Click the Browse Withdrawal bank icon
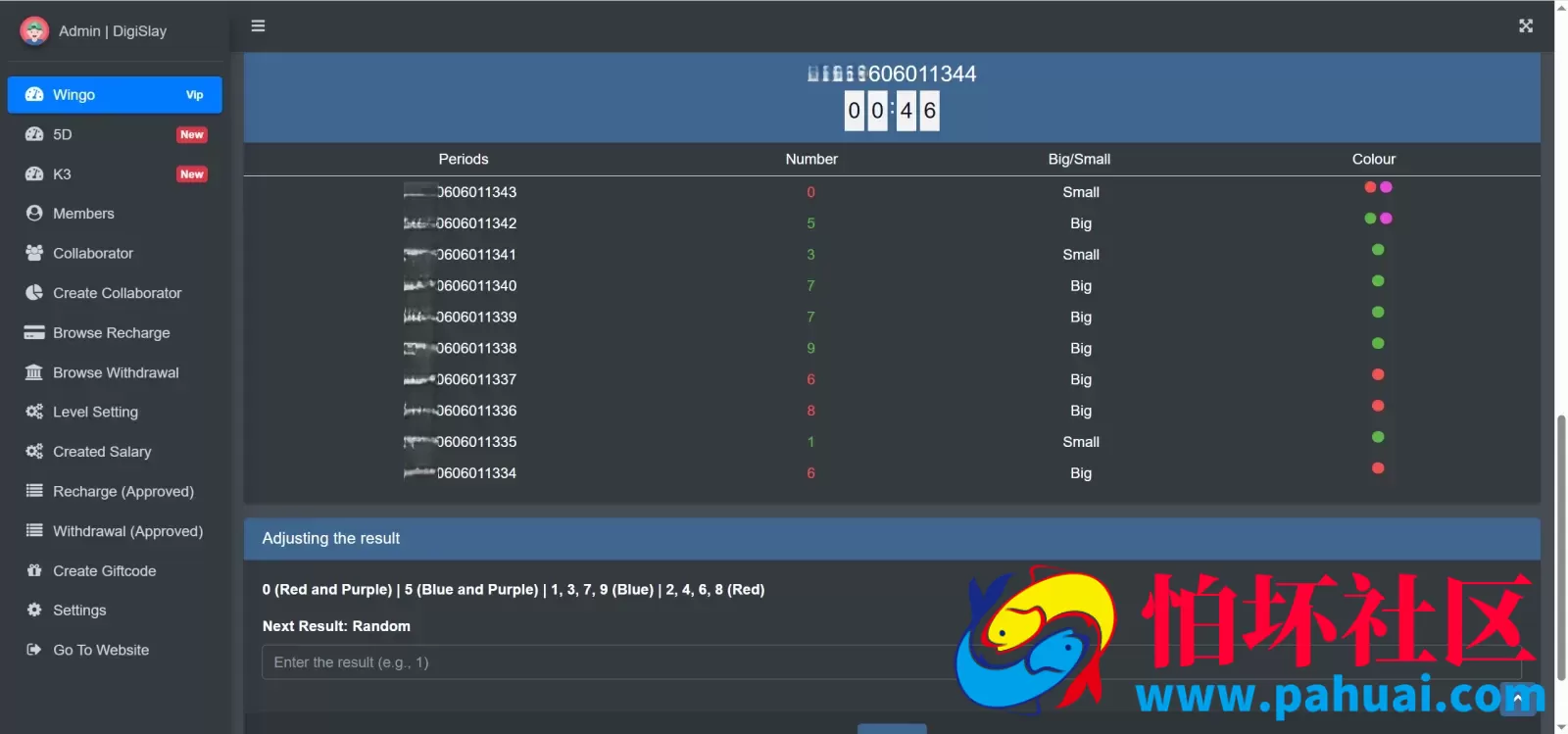 [34, 372]
